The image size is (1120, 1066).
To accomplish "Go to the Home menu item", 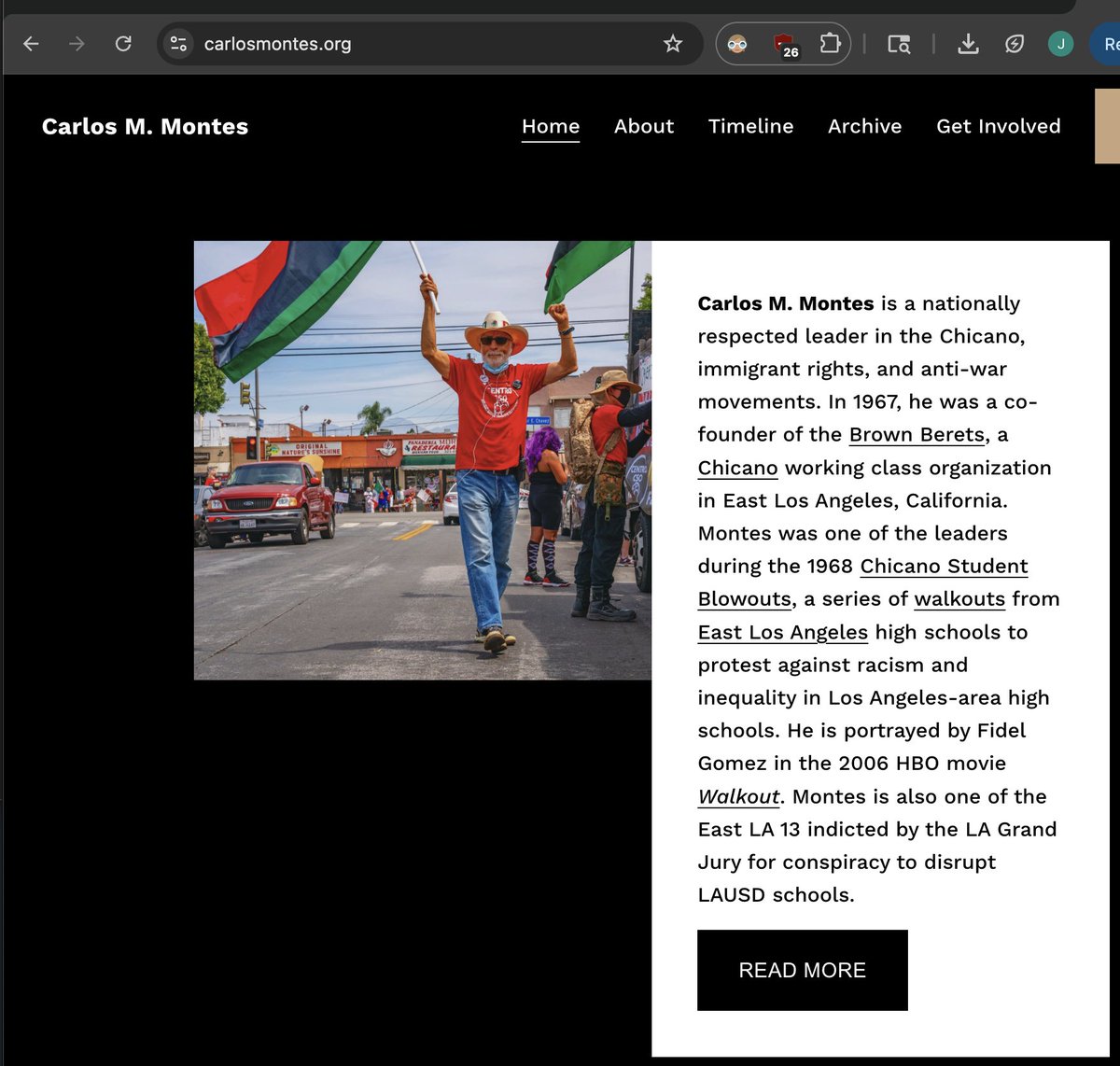I will pos(551,126).
